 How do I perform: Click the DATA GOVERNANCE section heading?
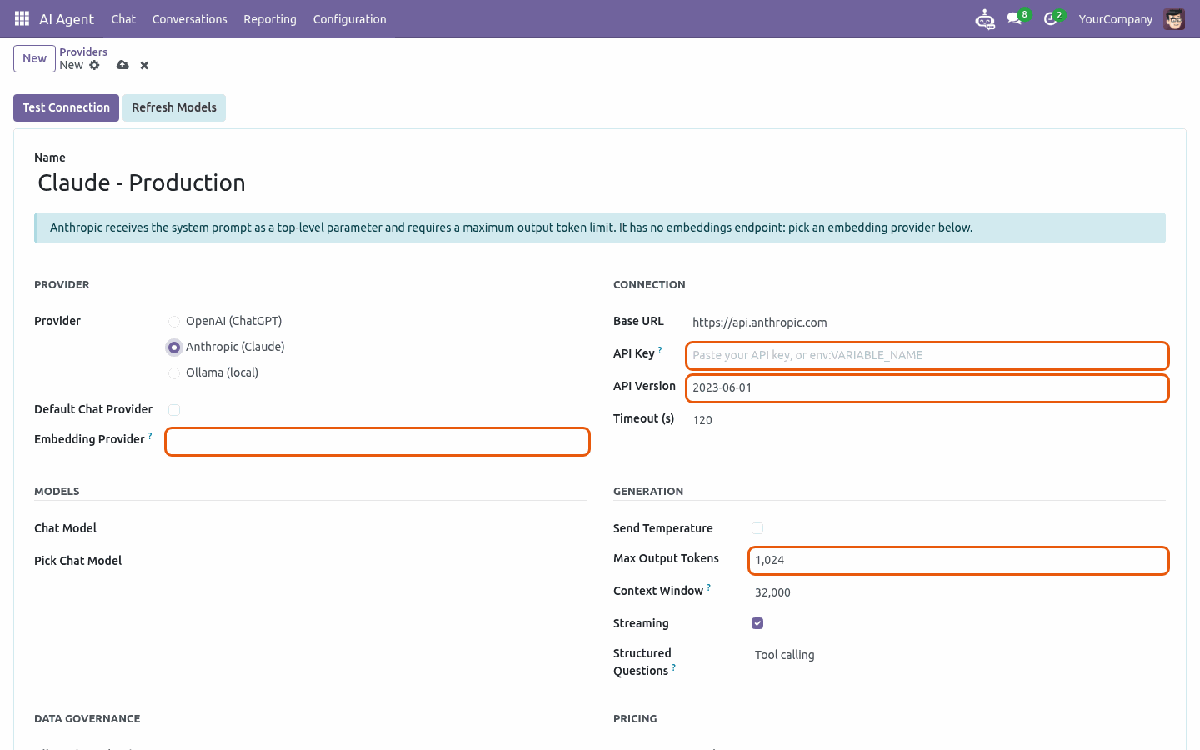click(87, 718)
